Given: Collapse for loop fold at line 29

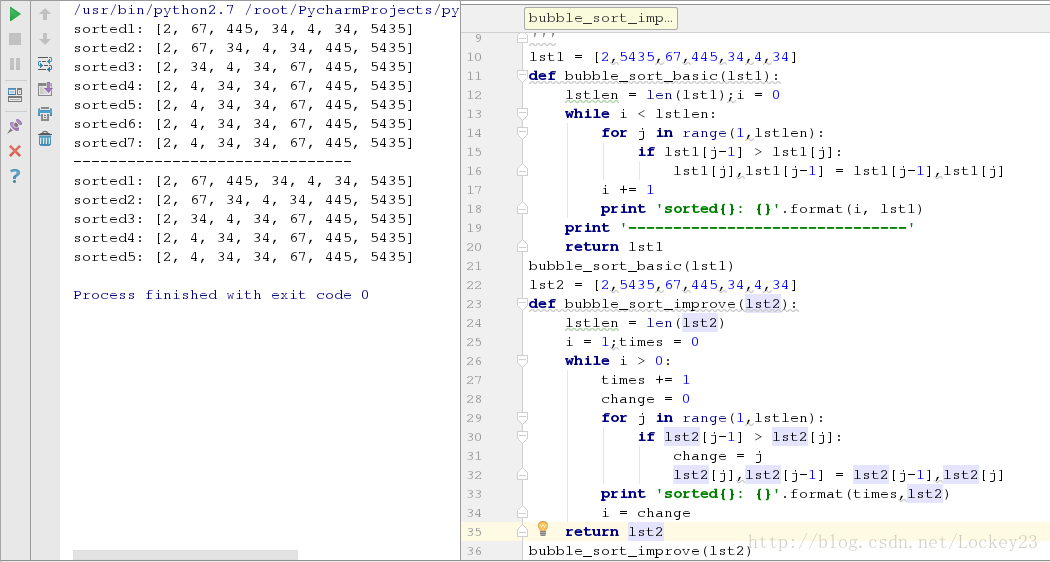Looking at the screenshot, I should point(522,418).
